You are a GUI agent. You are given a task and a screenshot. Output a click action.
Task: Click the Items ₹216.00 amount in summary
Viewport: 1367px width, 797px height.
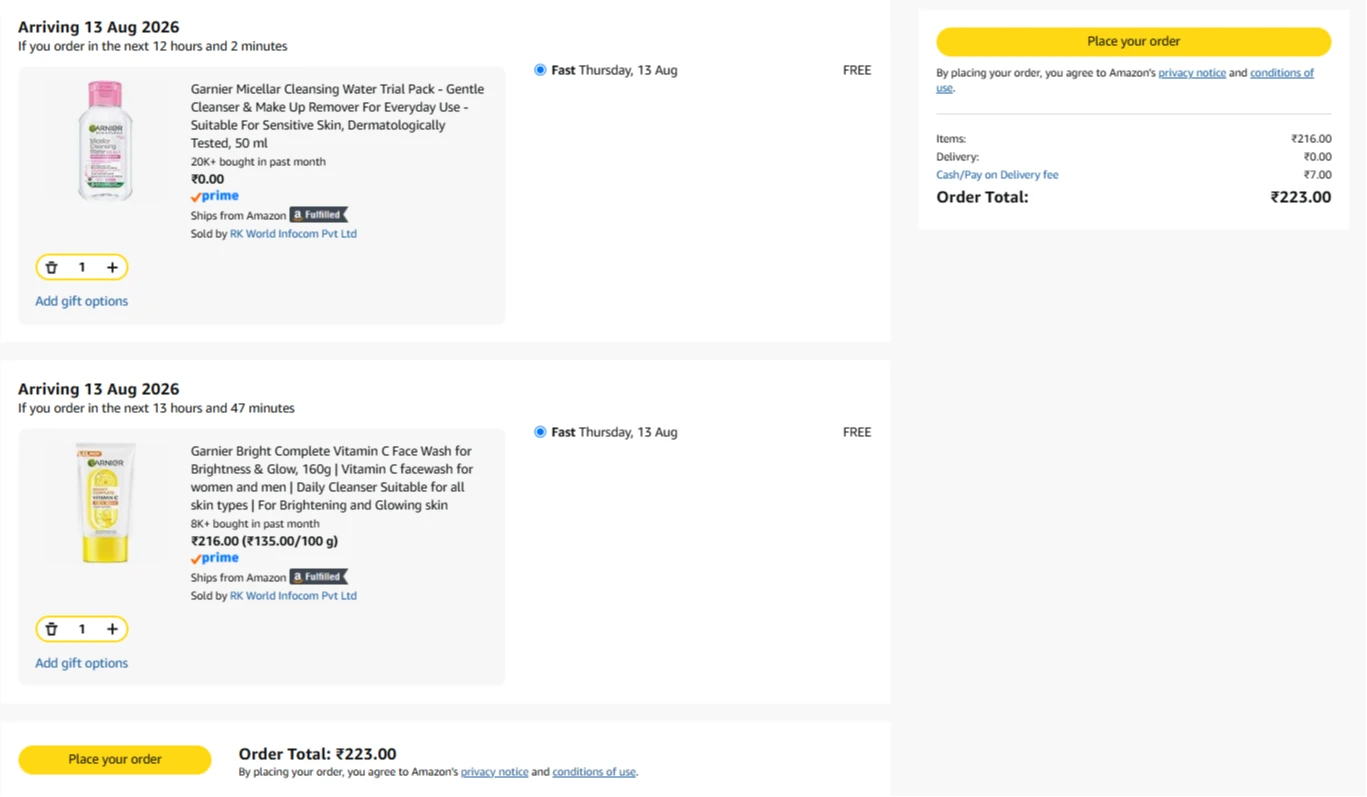(1311, 139)
